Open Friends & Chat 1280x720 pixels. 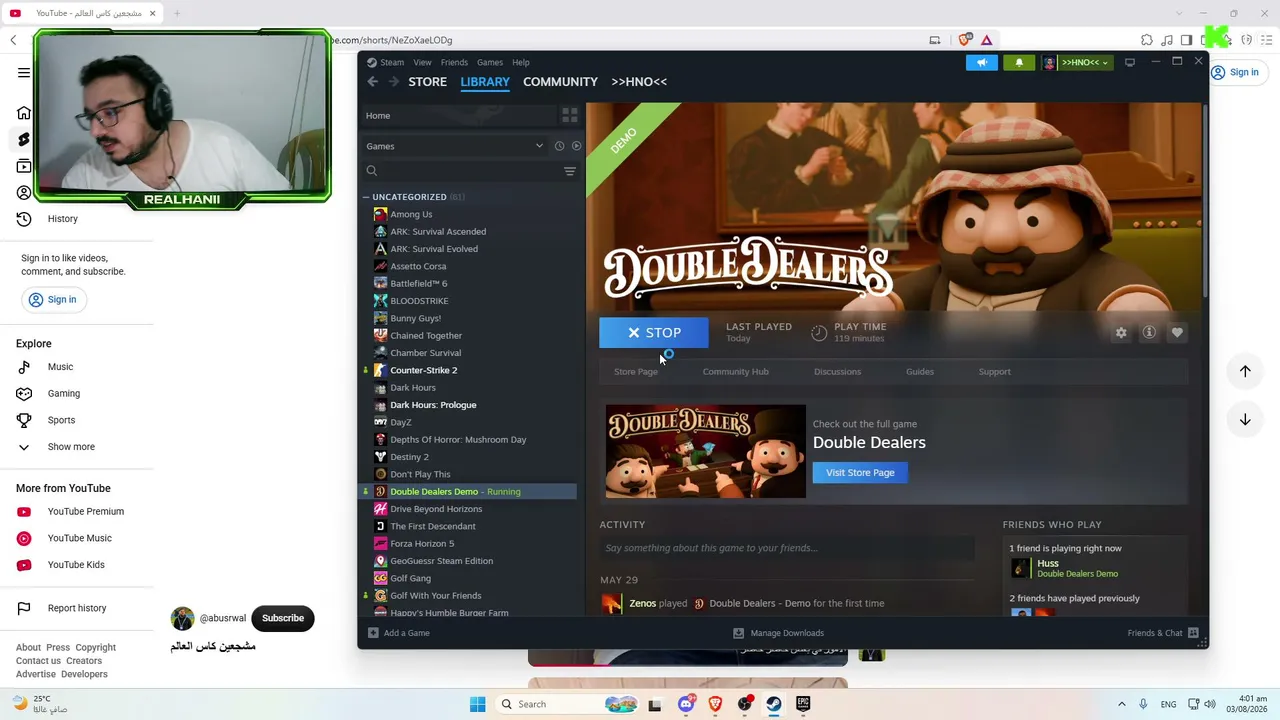coord(1165,633)
